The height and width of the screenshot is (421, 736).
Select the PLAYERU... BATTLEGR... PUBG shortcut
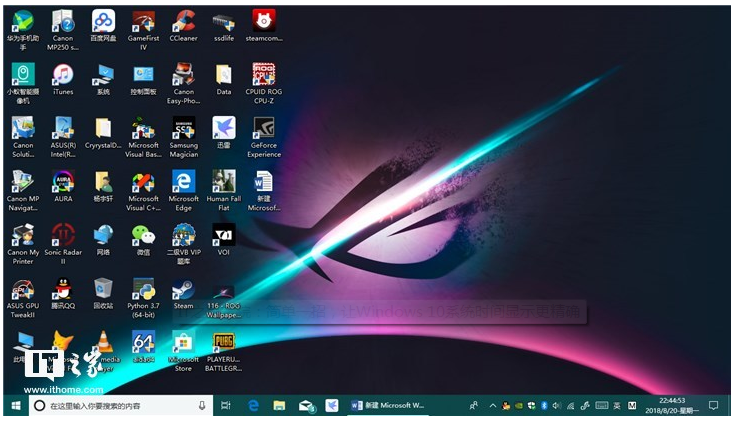pos(224,351)
